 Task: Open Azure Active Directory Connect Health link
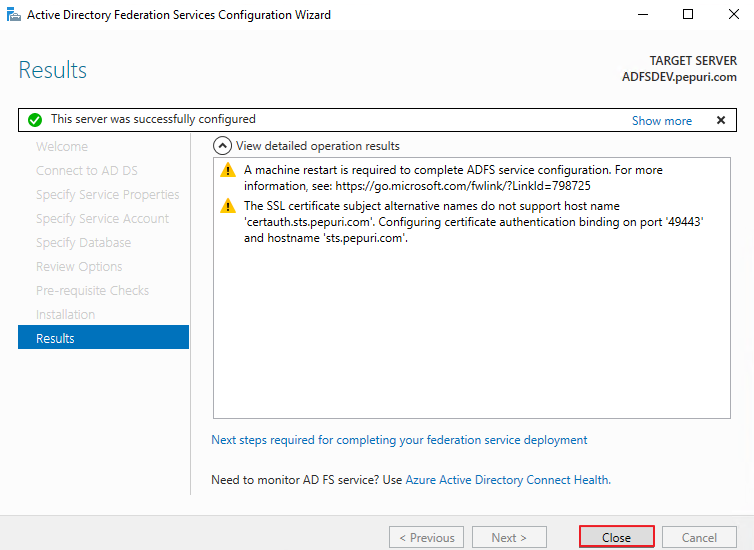pos(508,480)
